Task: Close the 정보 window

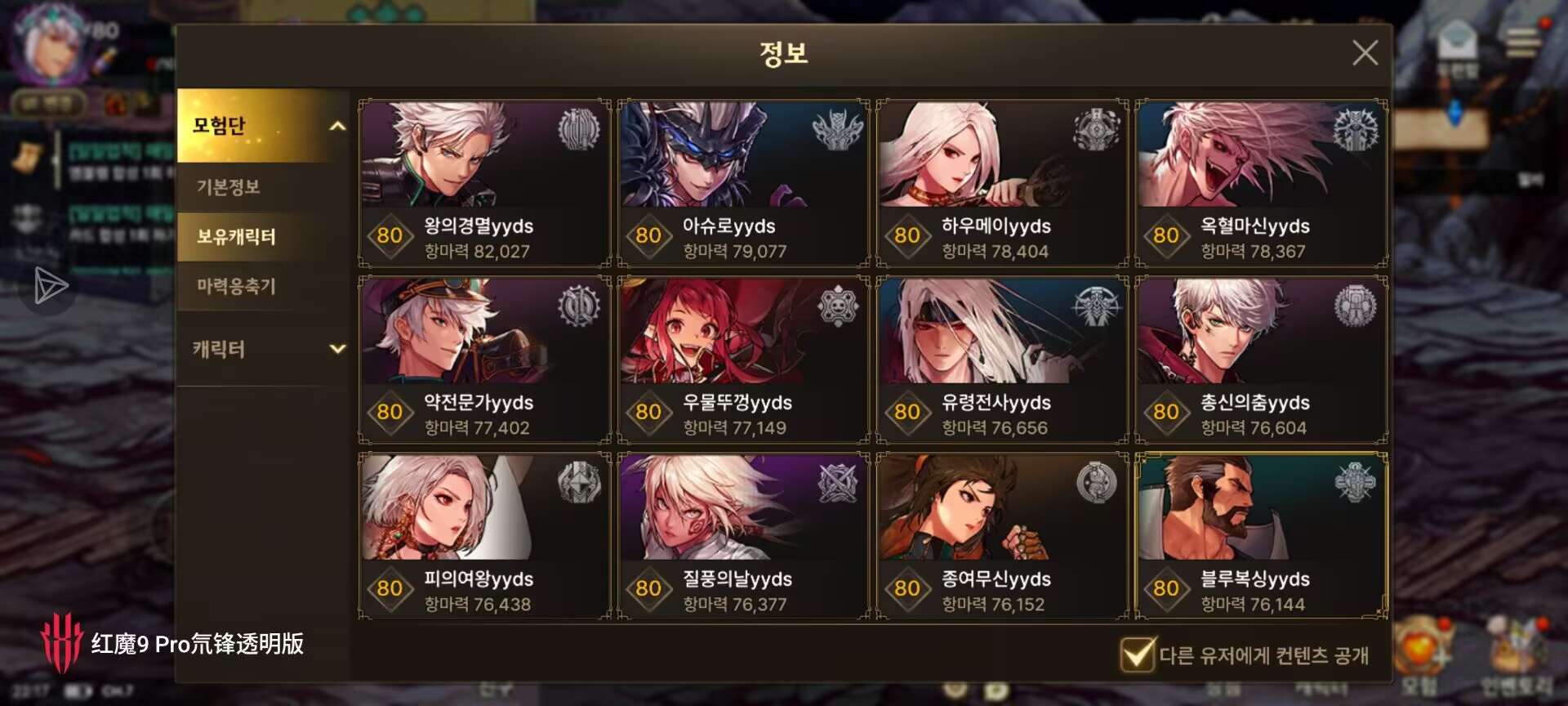Action: point(1365,53)
